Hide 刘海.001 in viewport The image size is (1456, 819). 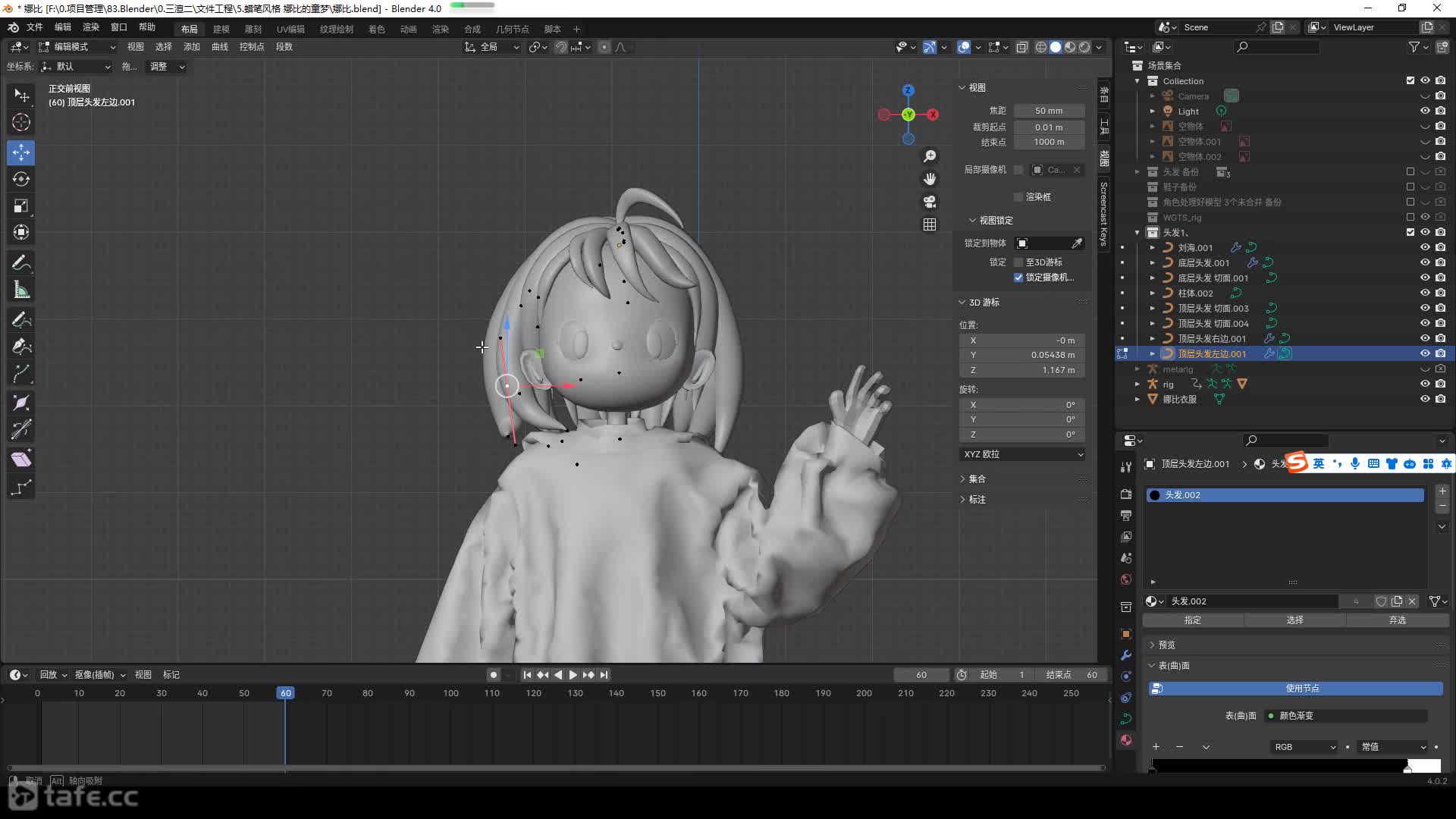pyautogui.click(x=1425, y=247)
